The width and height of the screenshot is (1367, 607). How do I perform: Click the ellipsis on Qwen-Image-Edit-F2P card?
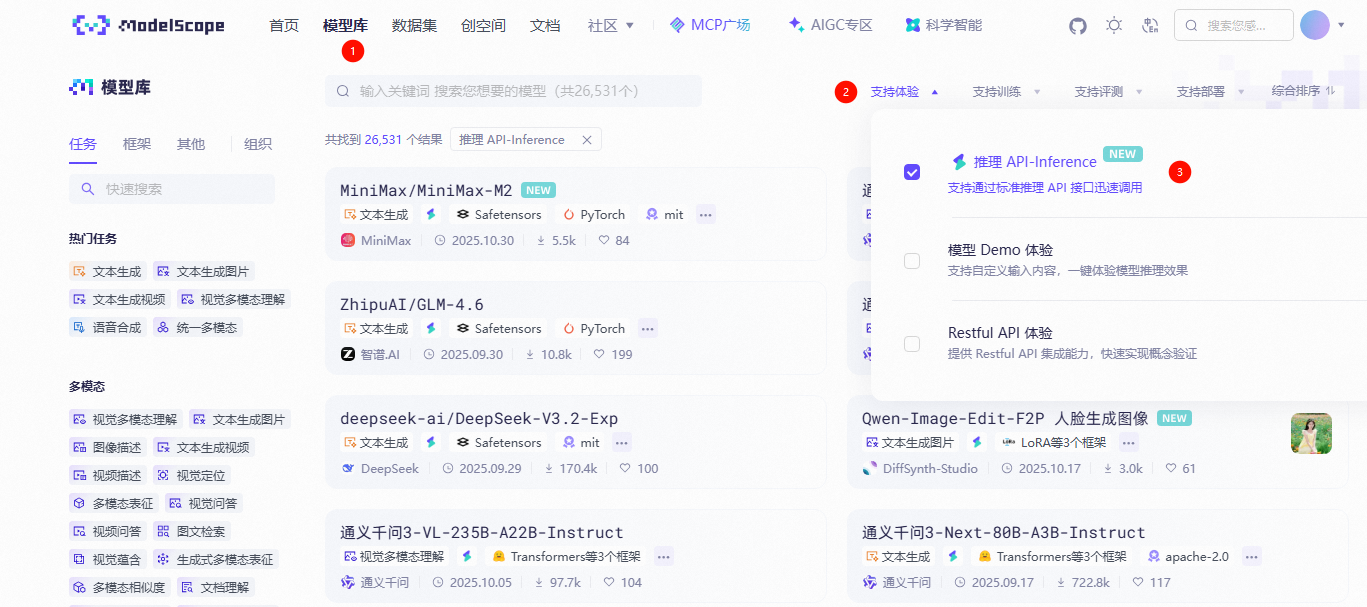(1129, 442)
